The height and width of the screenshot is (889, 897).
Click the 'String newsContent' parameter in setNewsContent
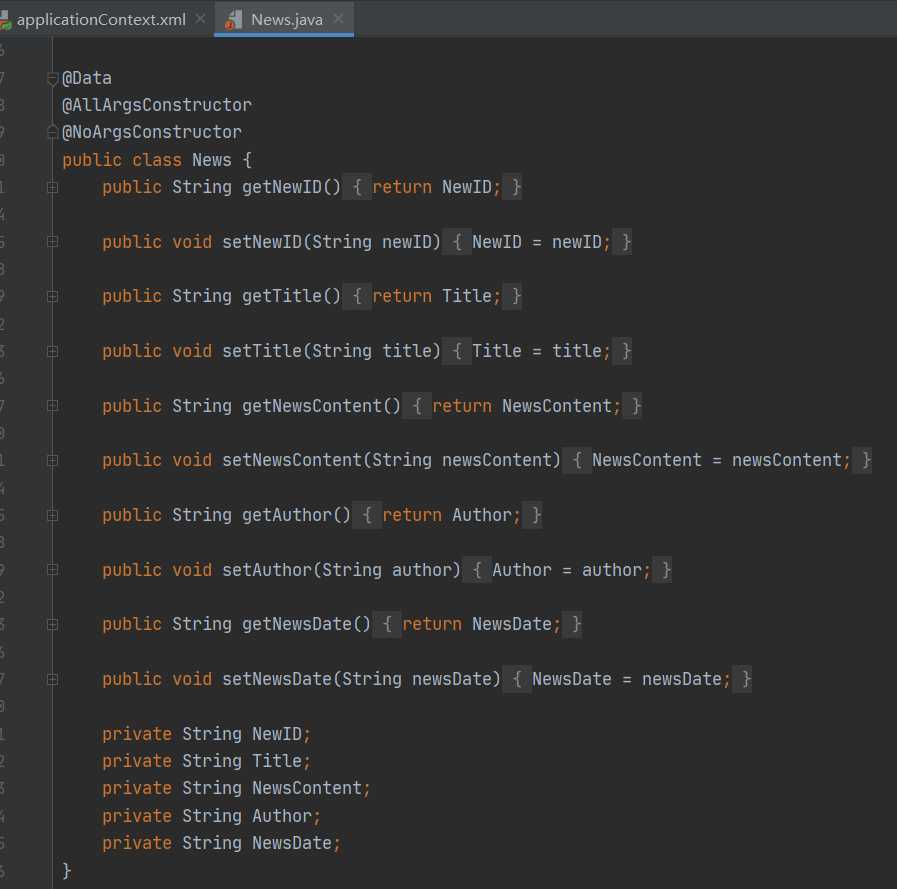tap(462, 461)
